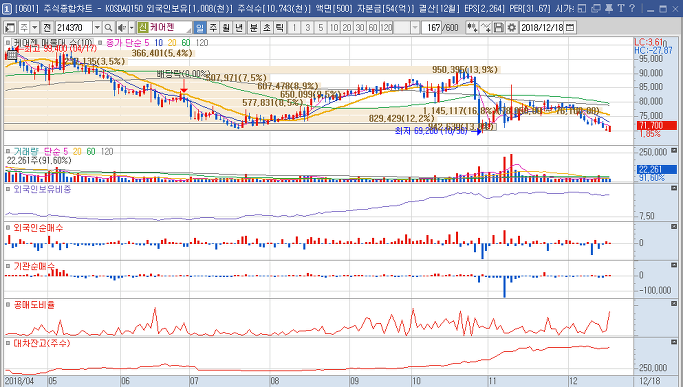Set interval to 20 button
Image resolution: width=683 pixels, height=387 pixels.
tap(347, 28)
